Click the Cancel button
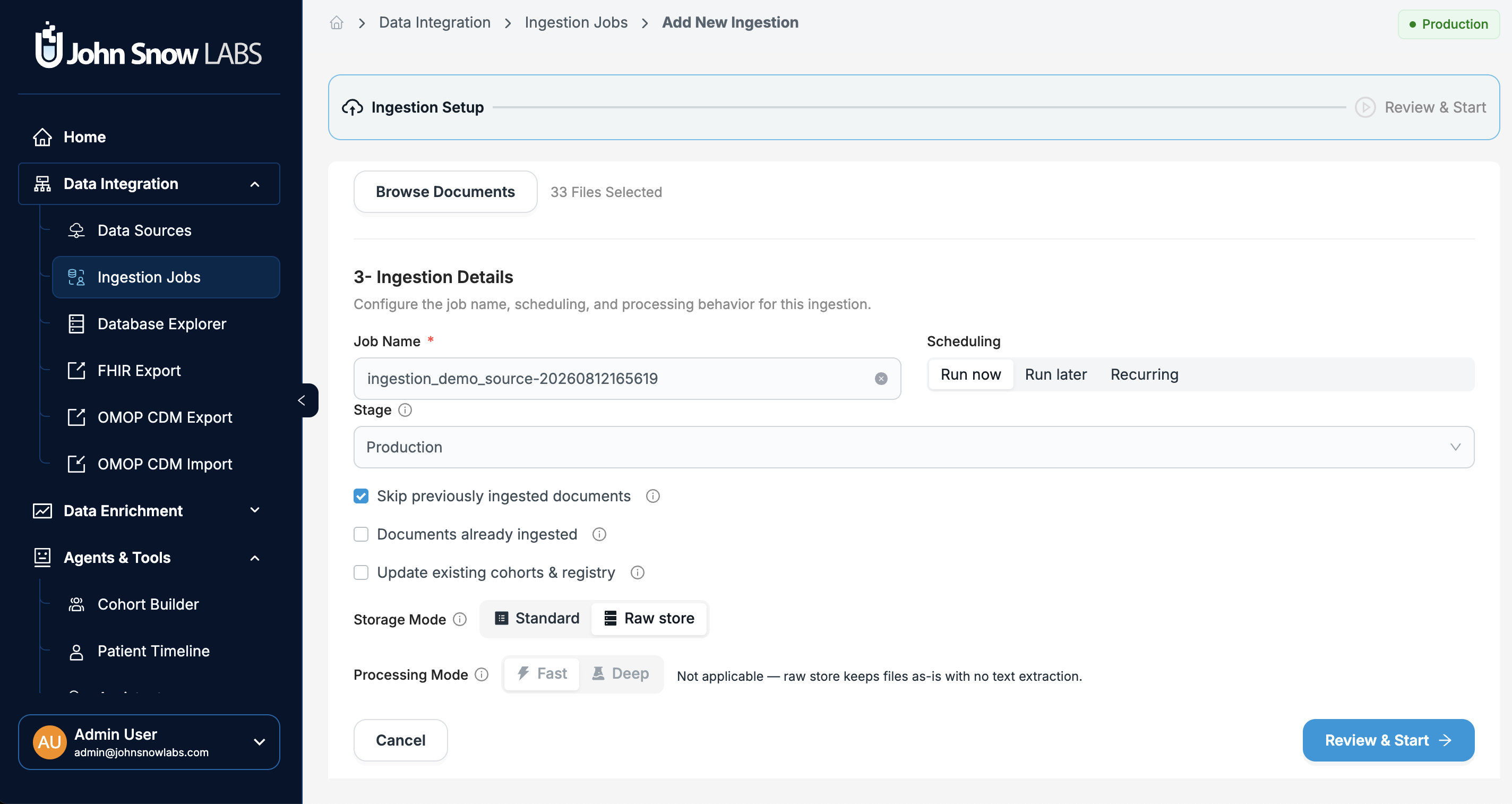1512x804 pixels. click(400, 741)
